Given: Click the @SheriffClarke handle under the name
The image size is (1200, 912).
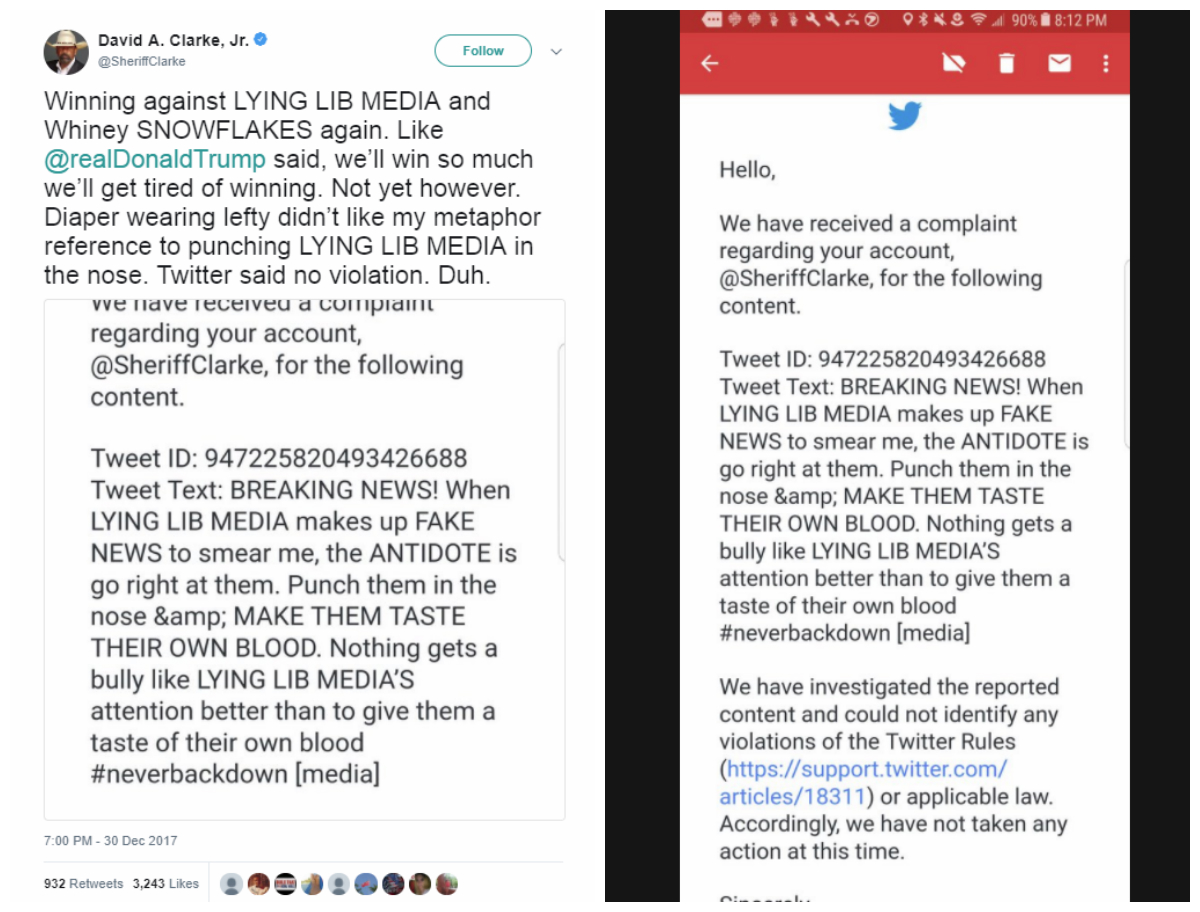Looking at the screenshot, I should point(143,61).
